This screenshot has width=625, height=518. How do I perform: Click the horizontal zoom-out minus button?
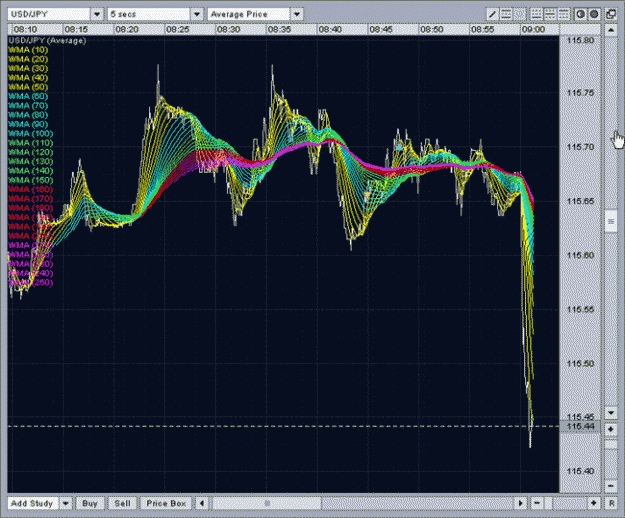click(x=537, y=503)
